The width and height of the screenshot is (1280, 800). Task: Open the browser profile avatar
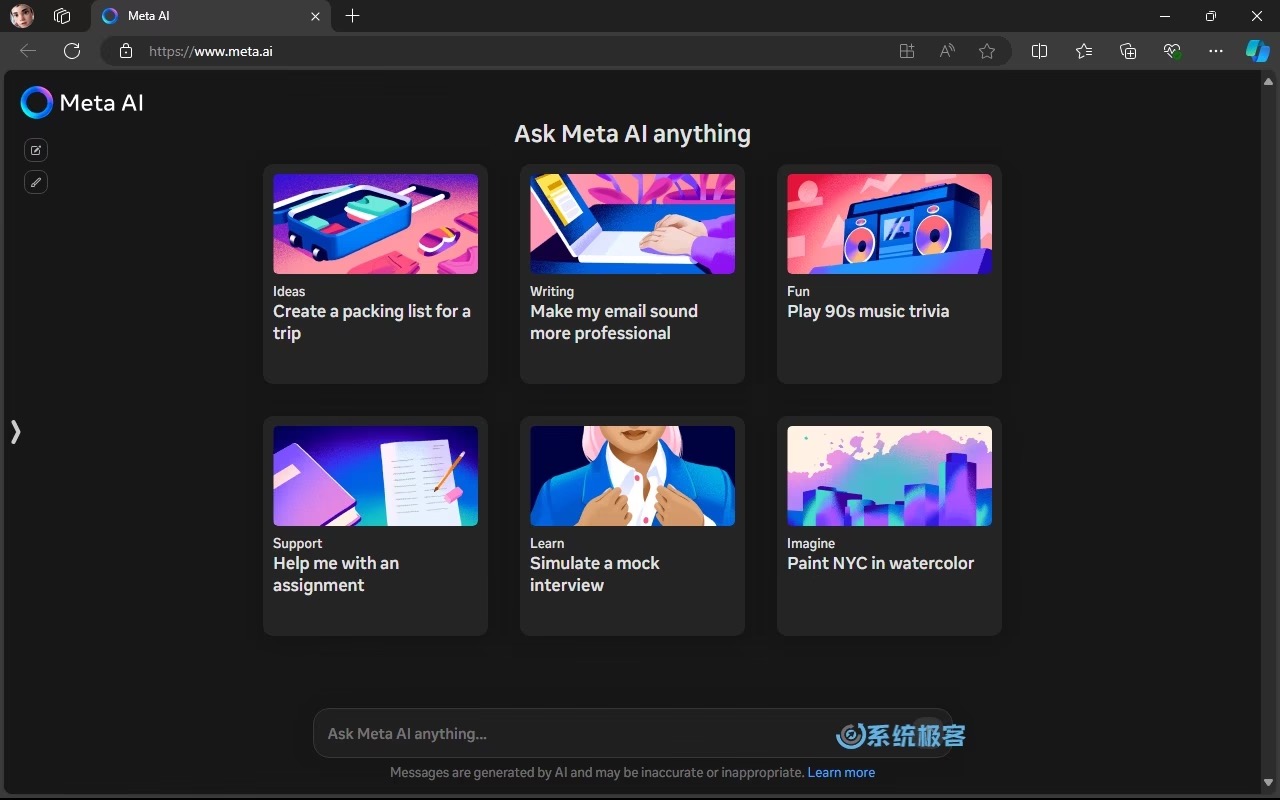click(22, 16)
